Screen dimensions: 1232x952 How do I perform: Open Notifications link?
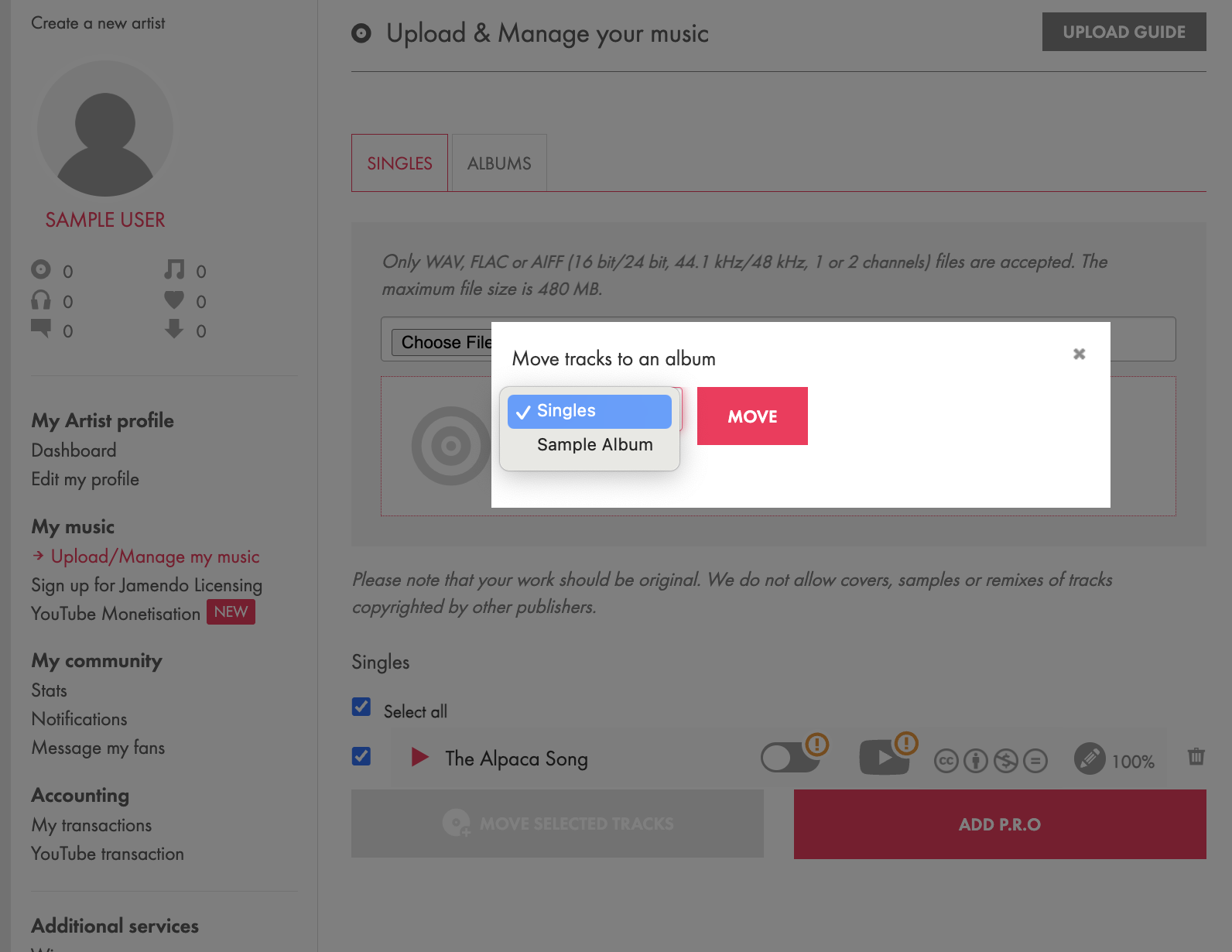79,719
